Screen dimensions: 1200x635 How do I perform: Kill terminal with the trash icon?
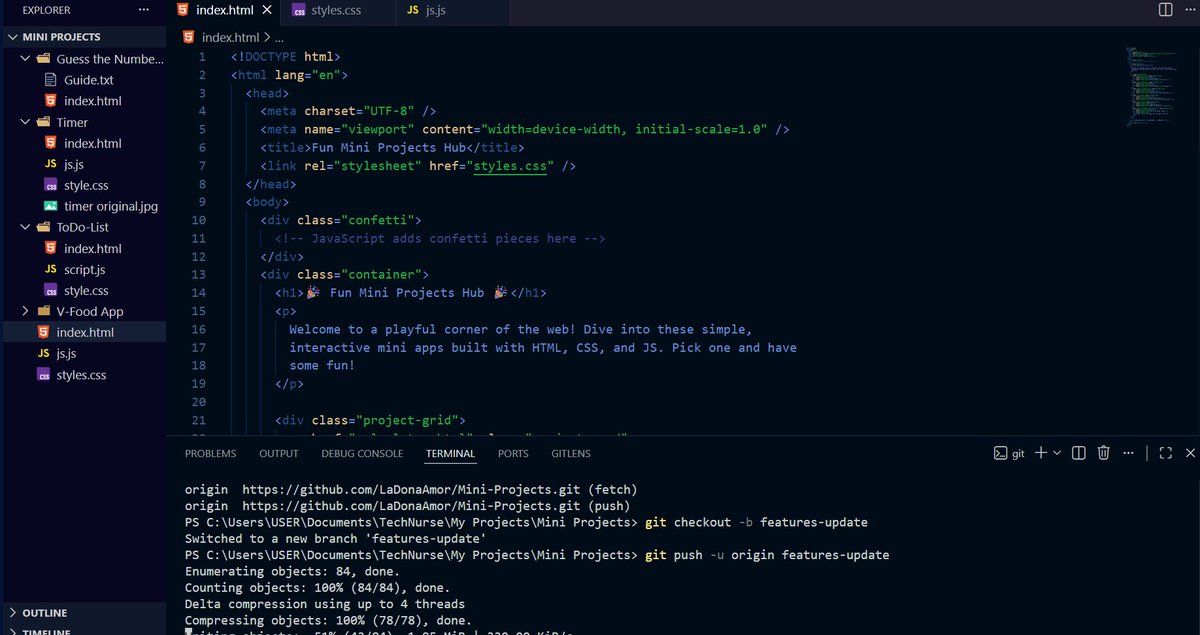coord(1104,453)
